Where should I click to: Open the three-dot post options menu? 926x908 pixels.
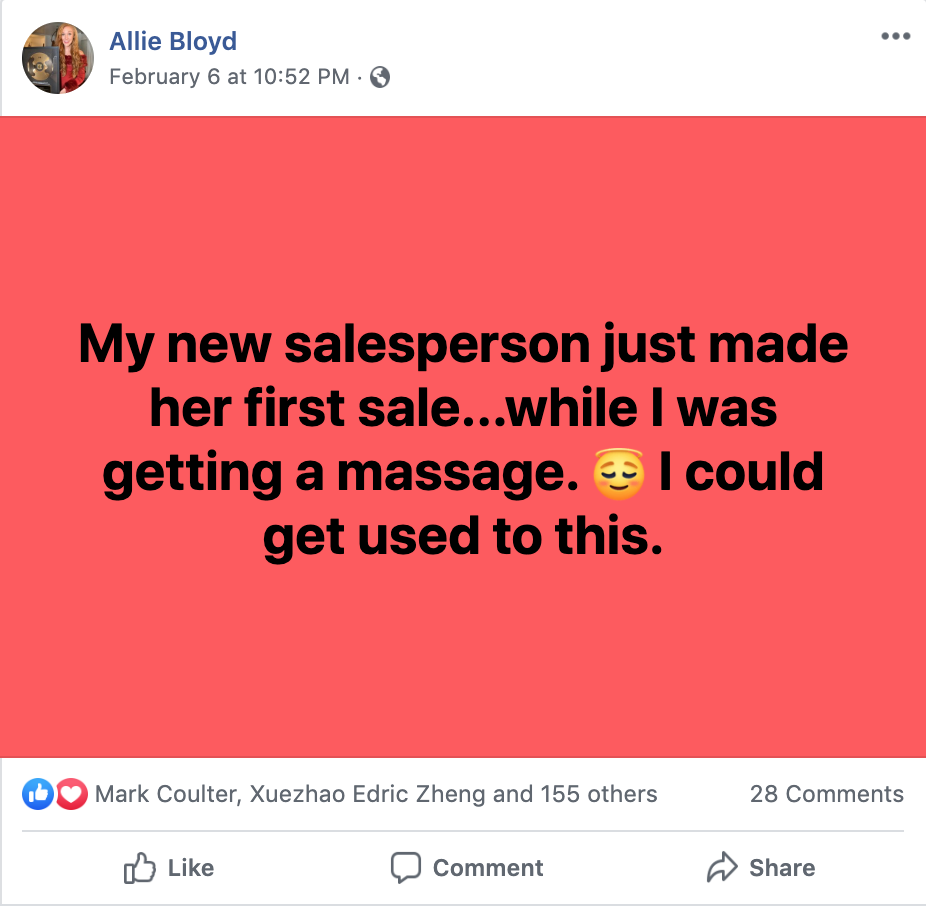coord(895,37)
